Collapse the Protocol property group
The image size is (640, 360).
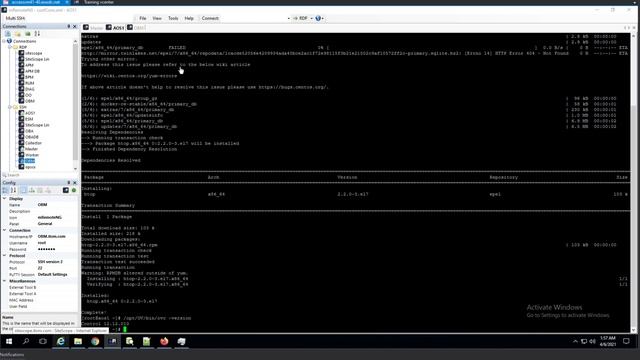click(4, 256)
